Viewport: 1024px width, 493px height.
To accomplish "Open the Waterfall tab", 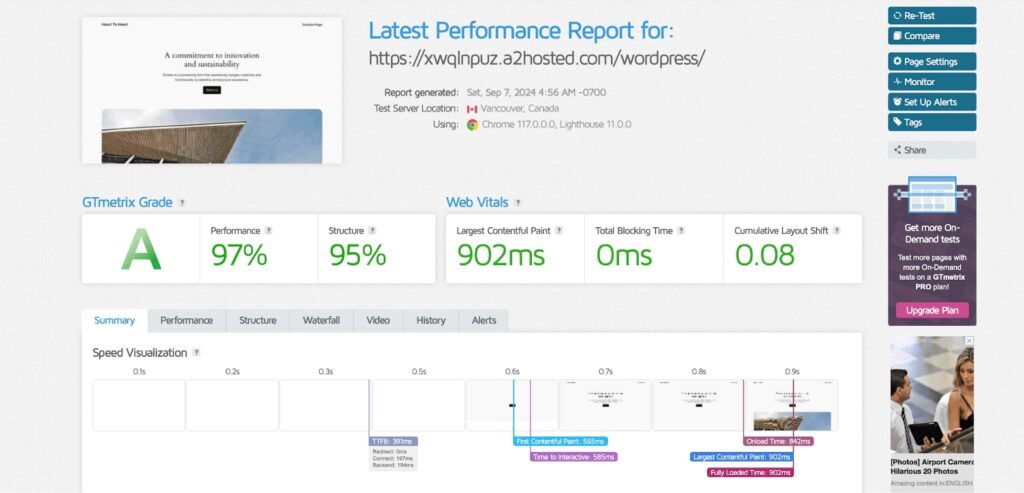I will pos(321,321).
